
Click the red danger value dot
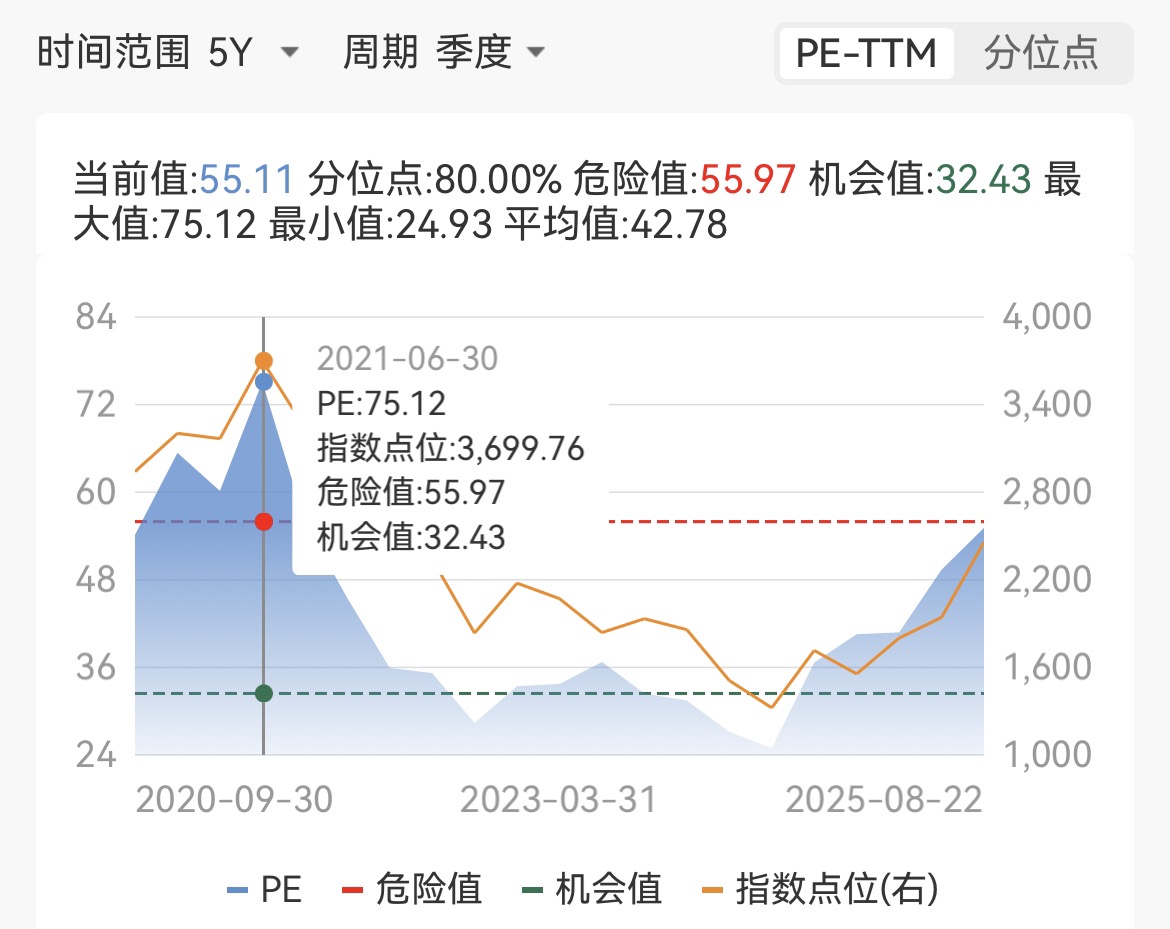click(x=263, y=522)
